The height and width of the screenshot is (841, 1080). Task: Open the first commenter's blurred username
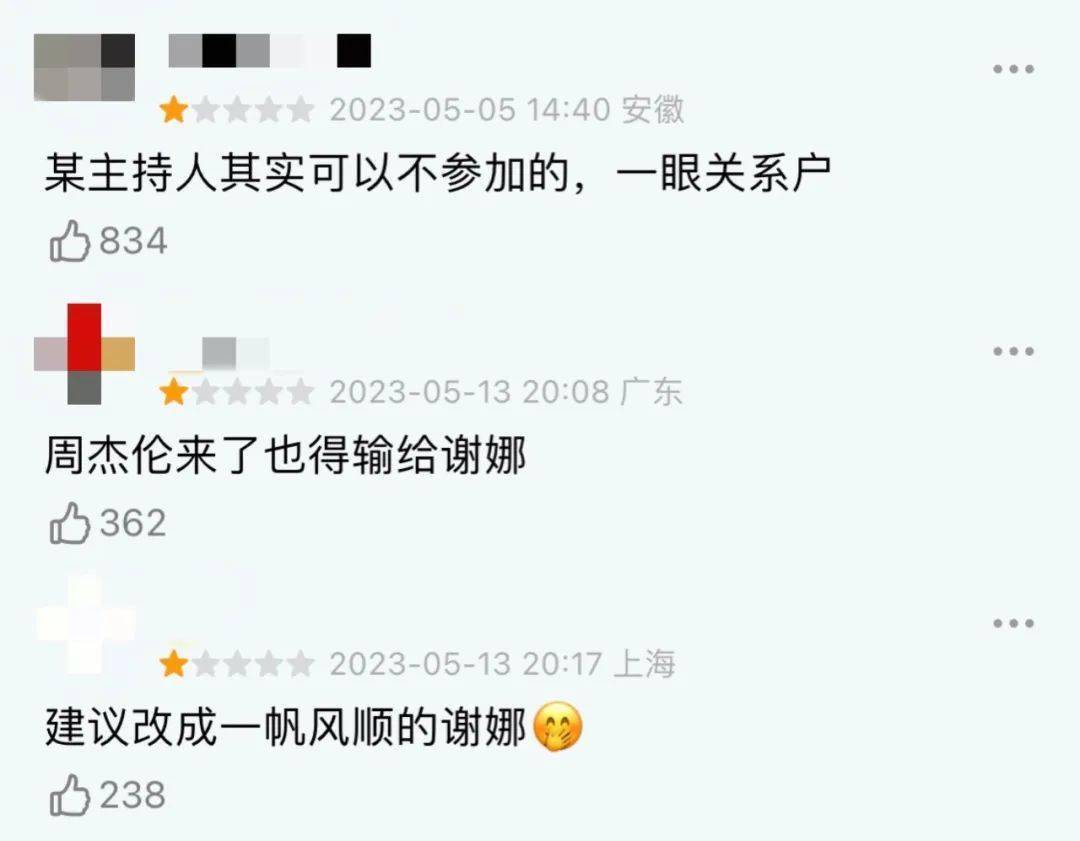[270, 51]
